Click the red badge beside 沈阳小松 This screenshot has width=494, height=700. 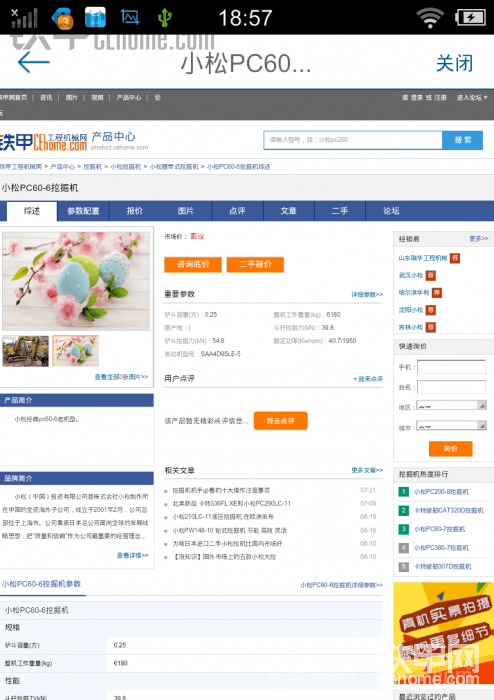point(430,310)
